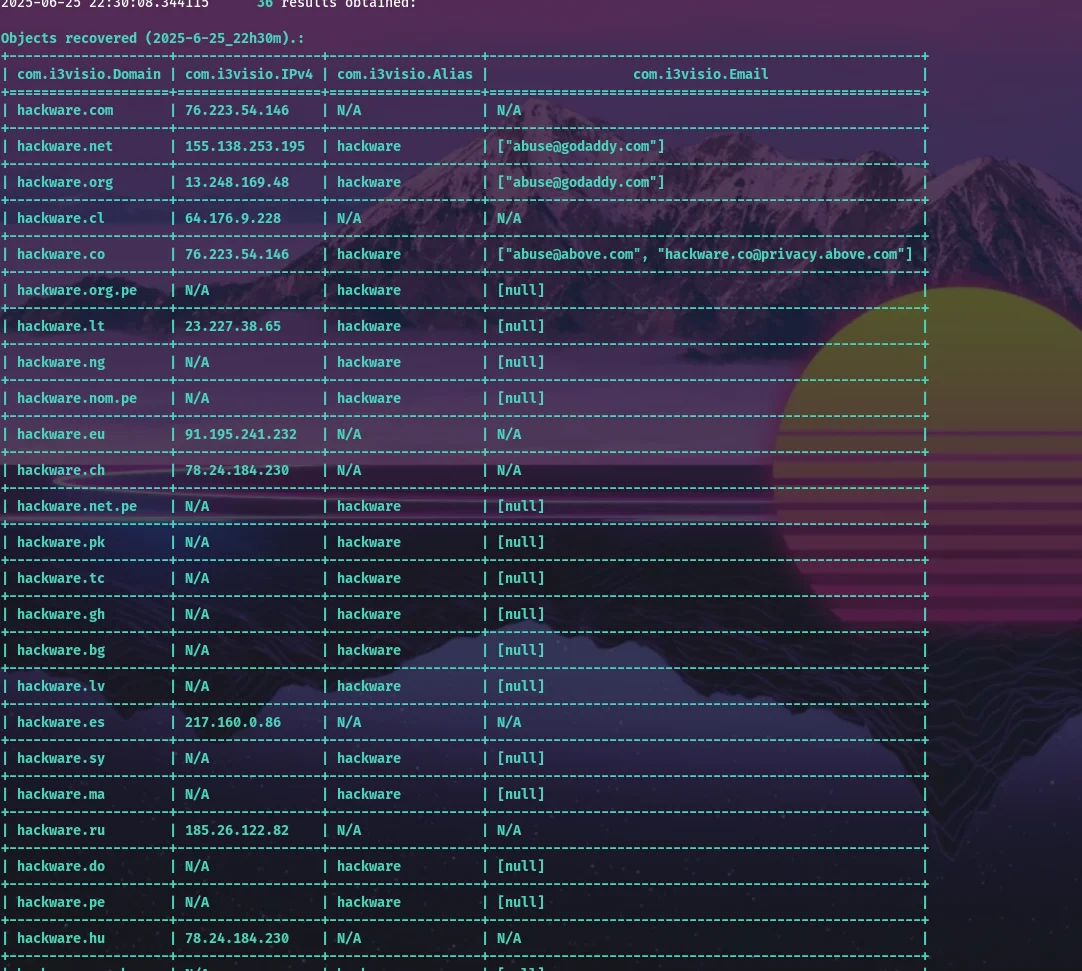
Task: Click the 'Objects recovered (2025-6-25_22h30m)' line
Action: pyautogui.click(x=152, y=39)
